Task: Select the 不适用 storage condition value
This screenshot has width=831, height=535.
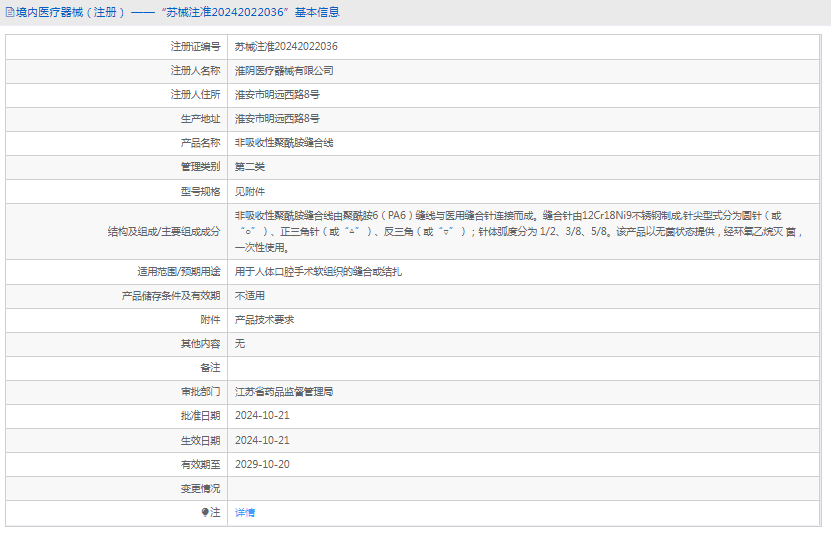Action: pos(250,296)
